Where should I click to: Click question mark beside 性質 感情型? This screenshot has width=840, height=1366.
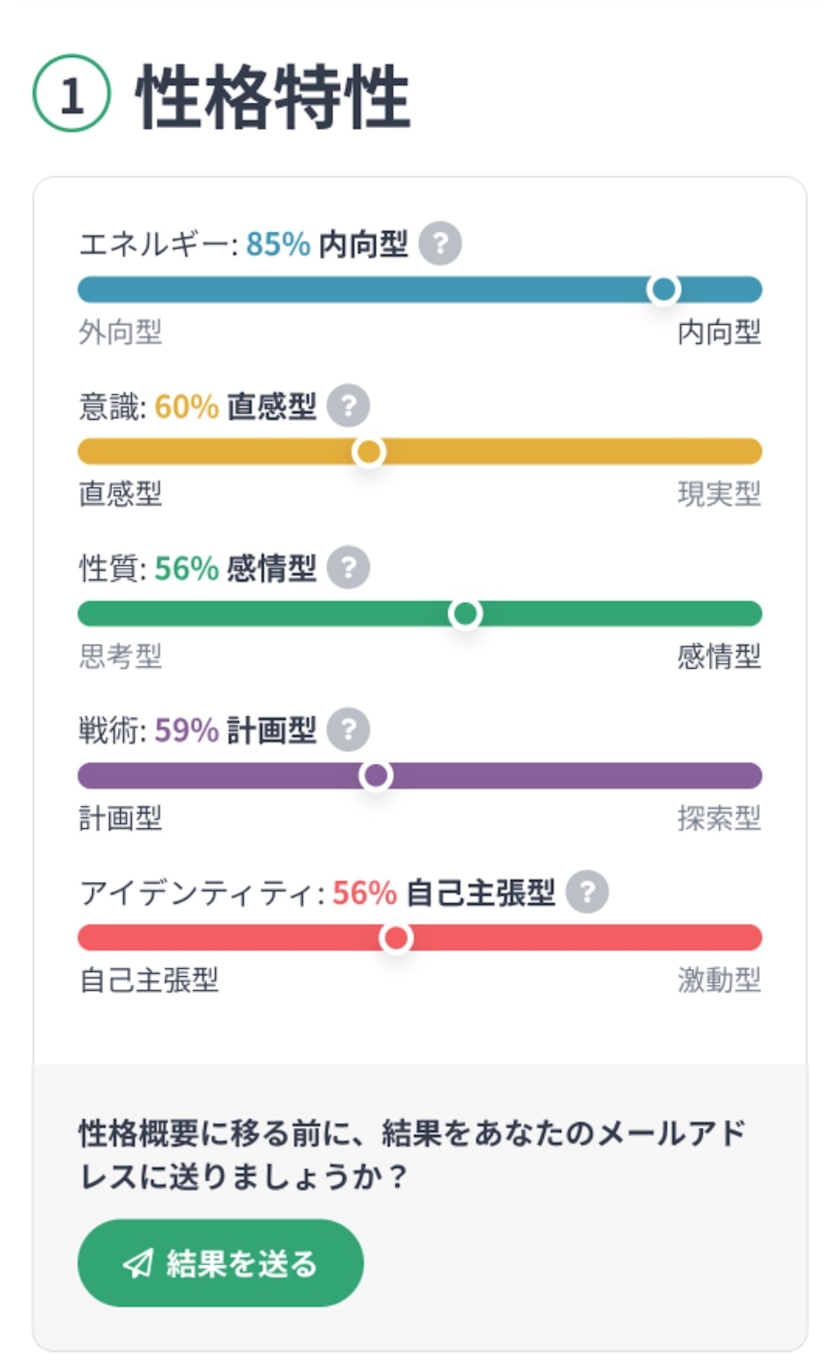tap(348, 568)
